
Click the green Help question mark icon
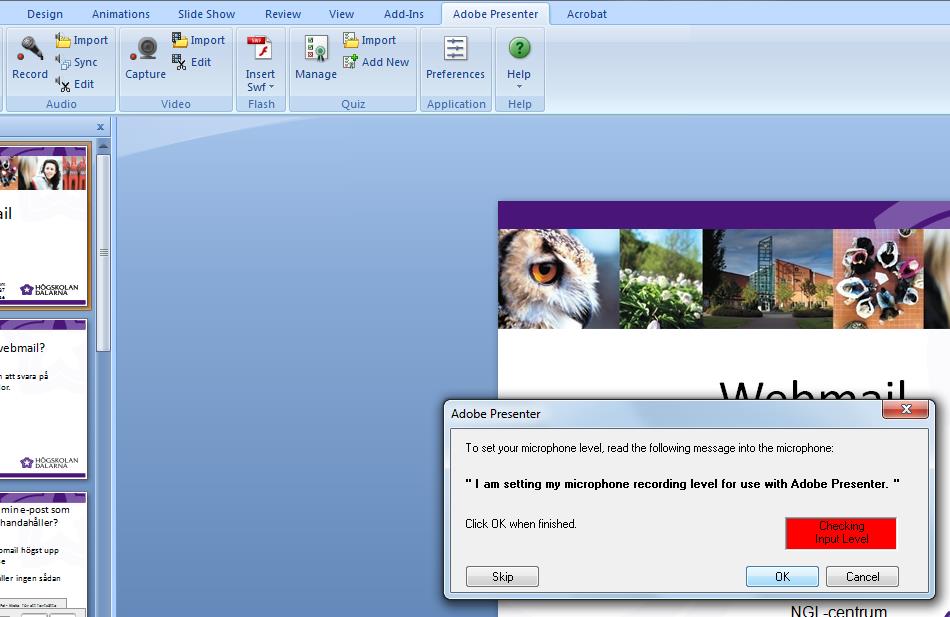pyautogui.click(x=519, y=48)
